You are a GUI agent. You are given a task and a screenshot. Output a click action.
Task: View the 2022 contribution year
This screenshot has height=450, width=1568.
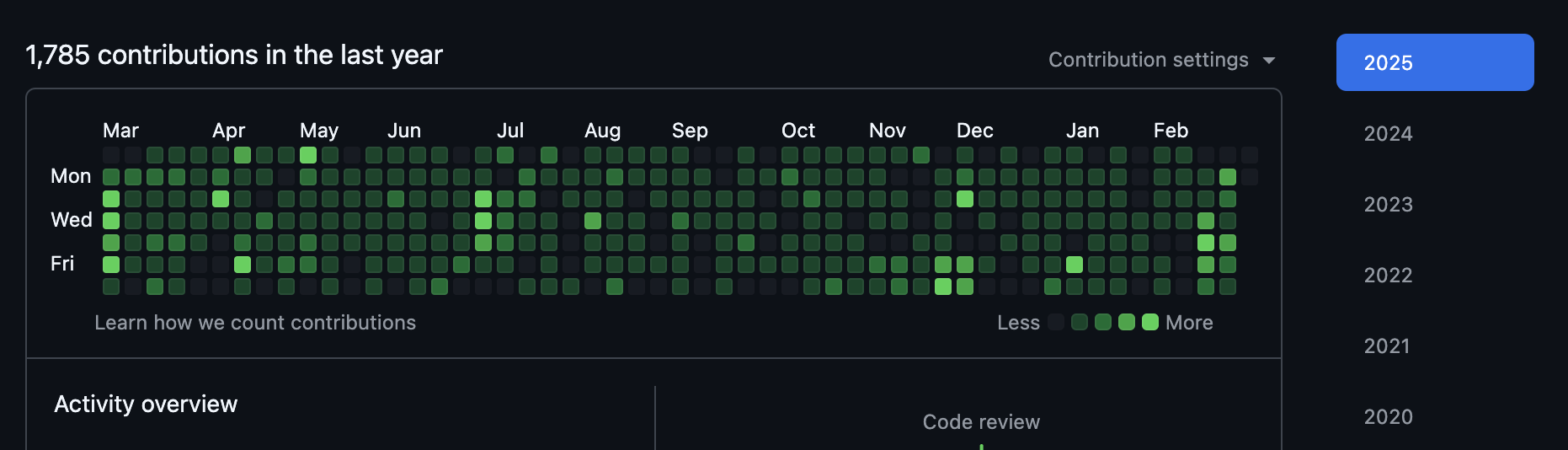[1388, 275]
